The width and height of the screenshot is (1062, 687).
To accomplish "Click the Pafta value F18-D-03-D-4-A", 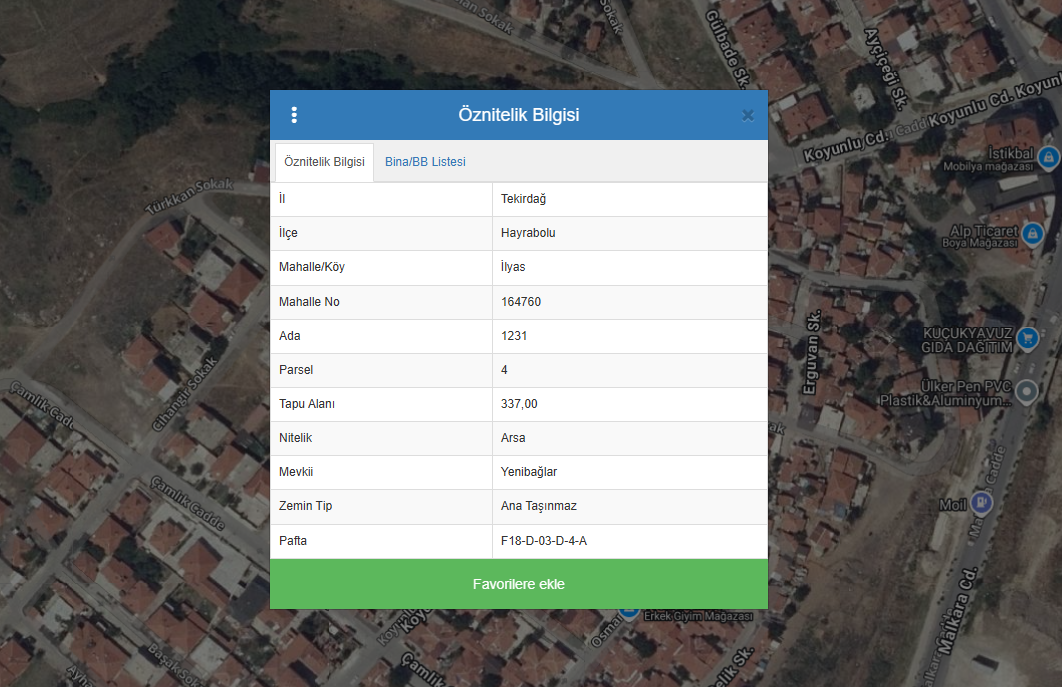I will (544, 541).
